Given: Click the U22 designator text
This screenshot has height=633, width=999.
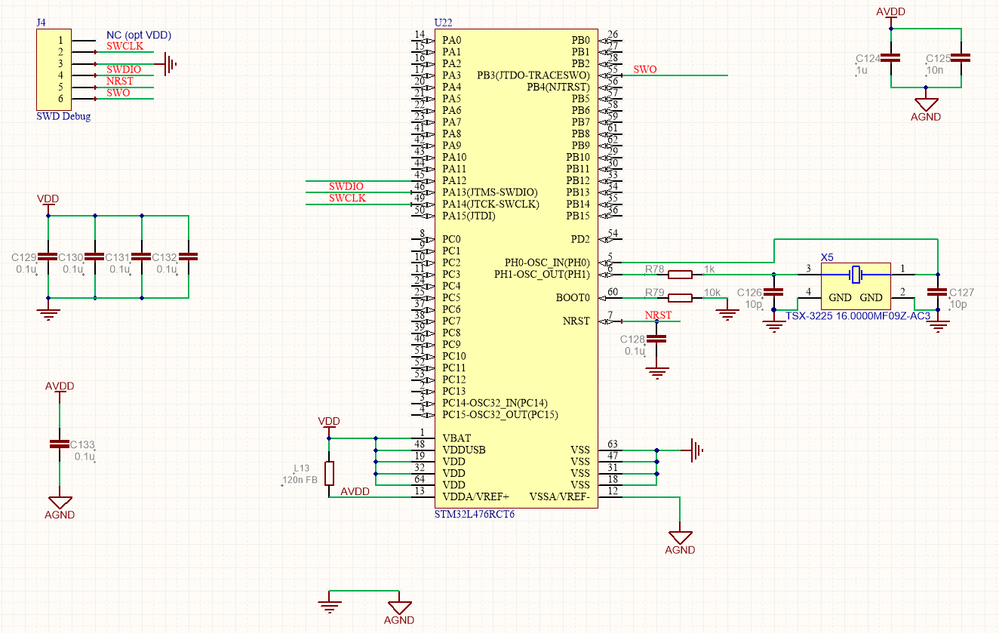Looking at the screenshot, I should point(443,22).
